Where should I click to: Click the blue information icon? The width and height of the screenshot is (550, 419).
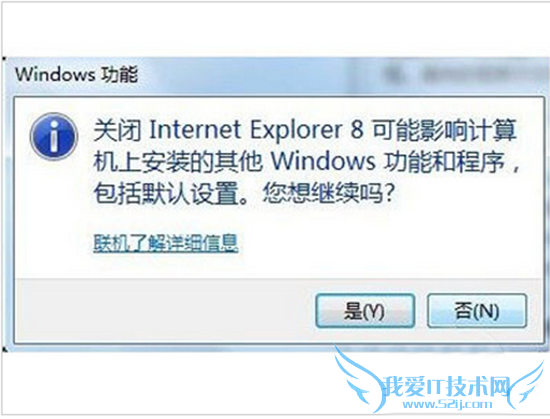pyautogui.click(x=54, y=136)
